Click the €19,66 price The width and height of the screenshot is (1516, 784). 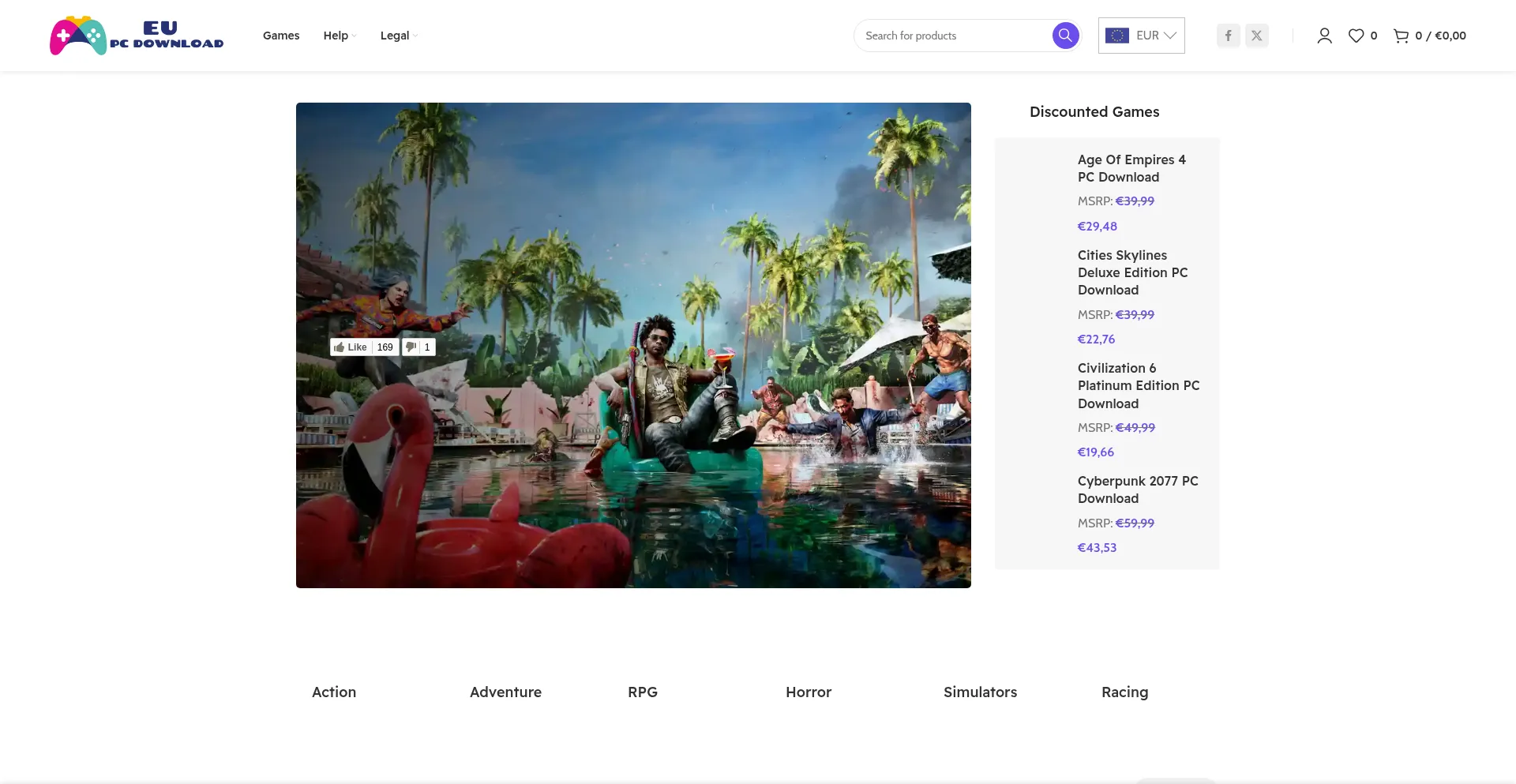(1096, 452)
